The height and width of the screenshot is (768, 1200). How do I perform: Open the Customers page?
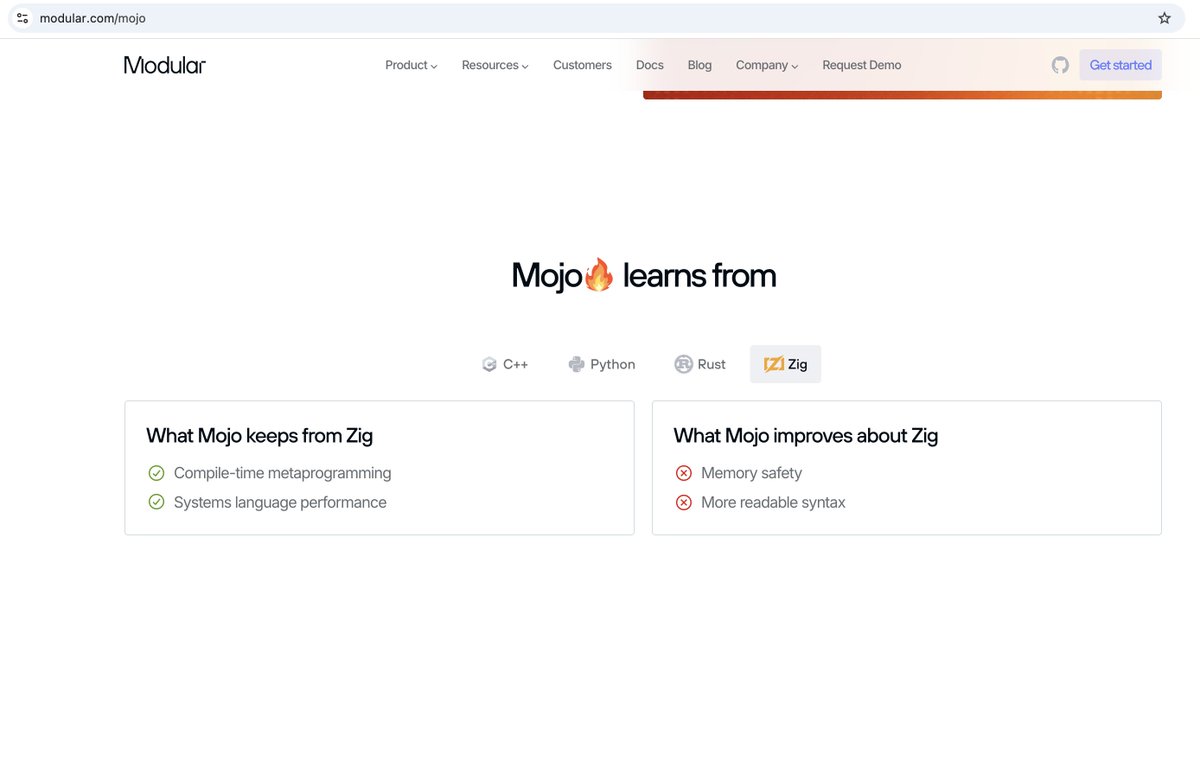(x=582, y=65)
